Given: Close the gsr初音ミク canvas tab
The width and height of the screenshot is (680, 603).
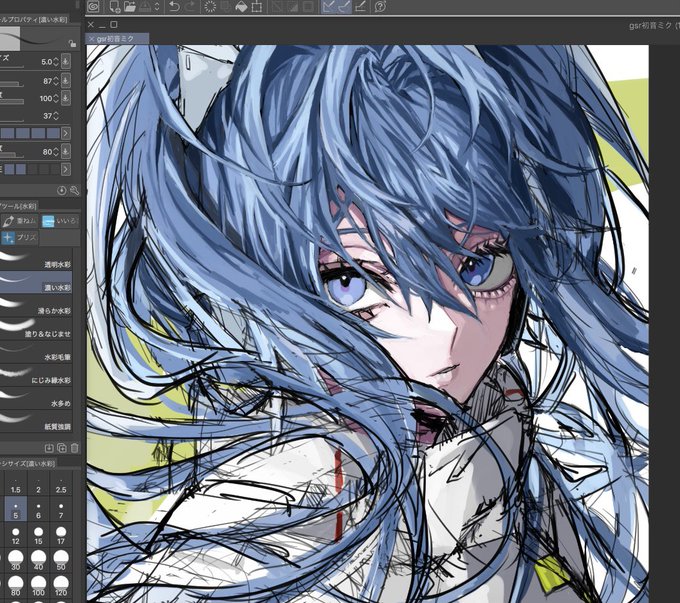Looking at the screenshot, I should click(x=91, y=39).
